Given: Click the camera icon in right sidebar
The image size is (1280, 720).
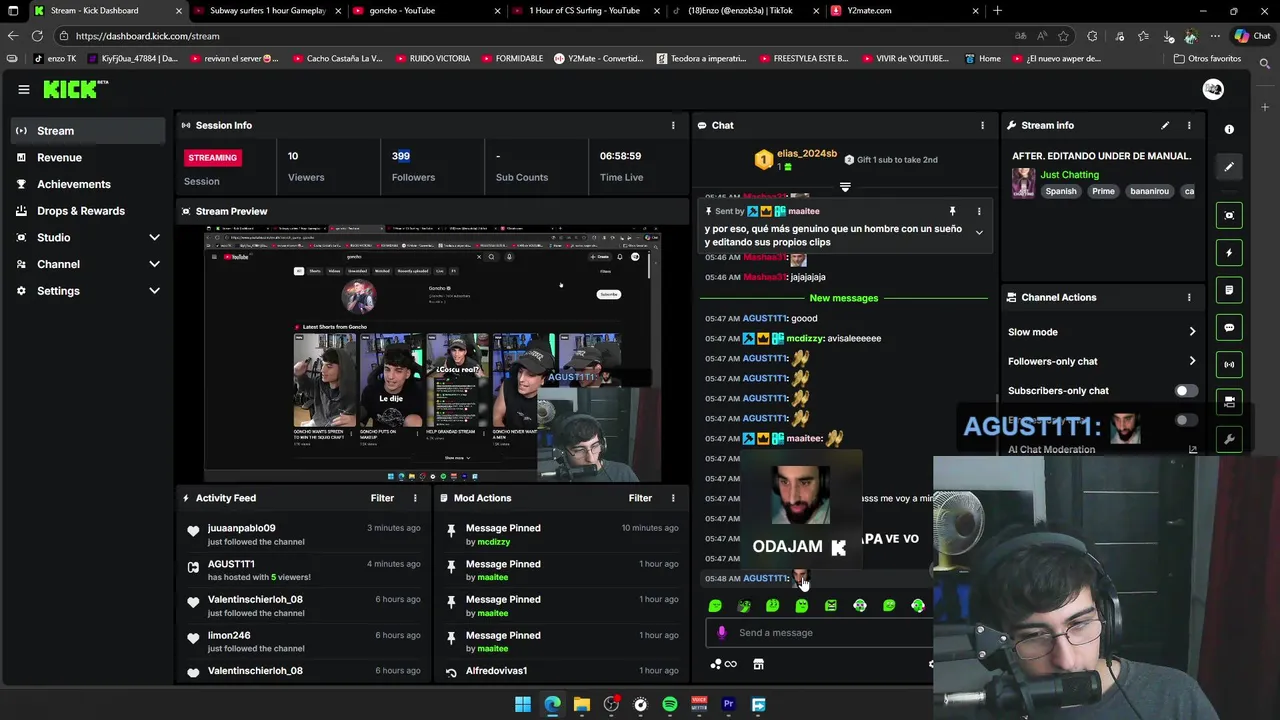Looking at the screenshot, I should click(1229, 401).
